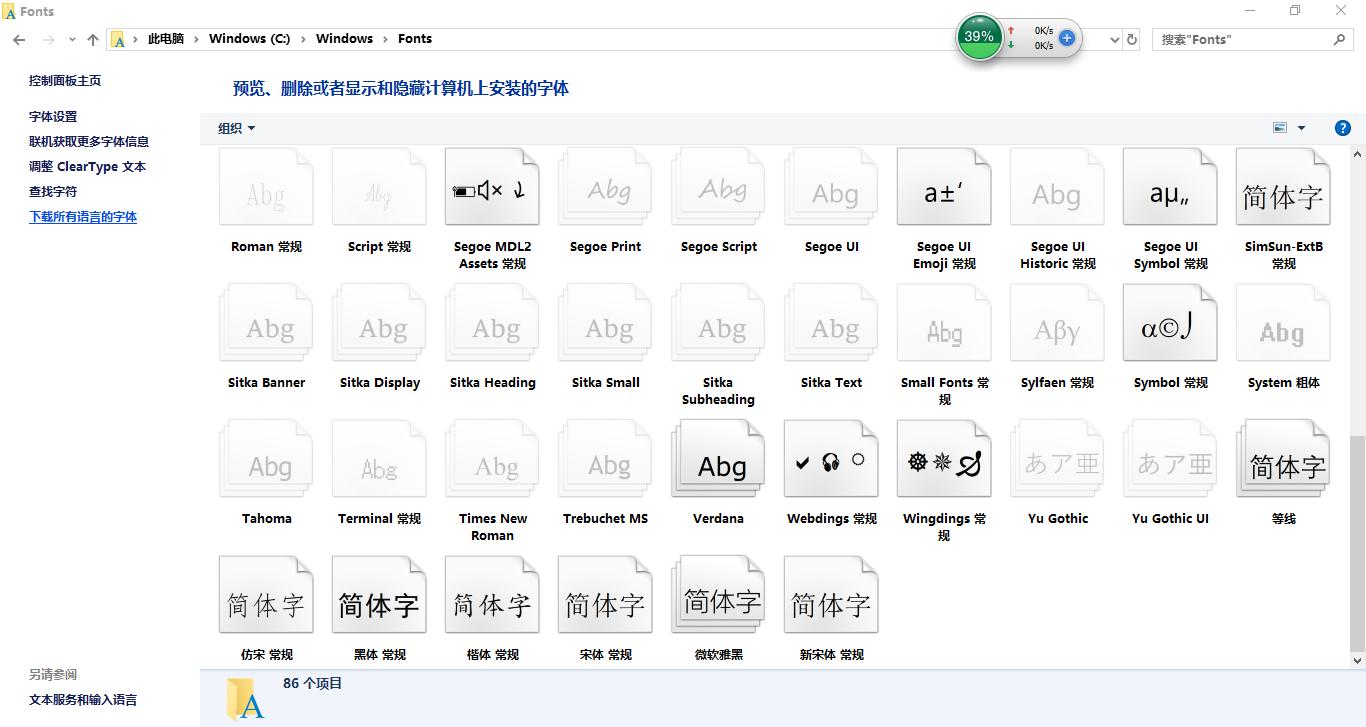This screenshot has height=727, width=1366.
Task: Go back using the back arrow
Action: coord(19,39)
